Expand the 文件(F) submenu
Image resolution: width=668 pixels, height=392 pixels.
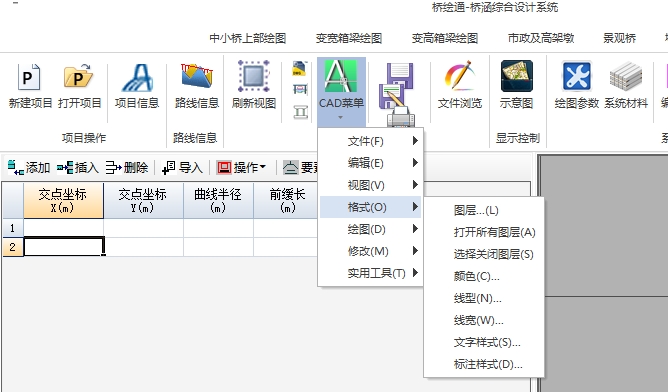(371, 141)
